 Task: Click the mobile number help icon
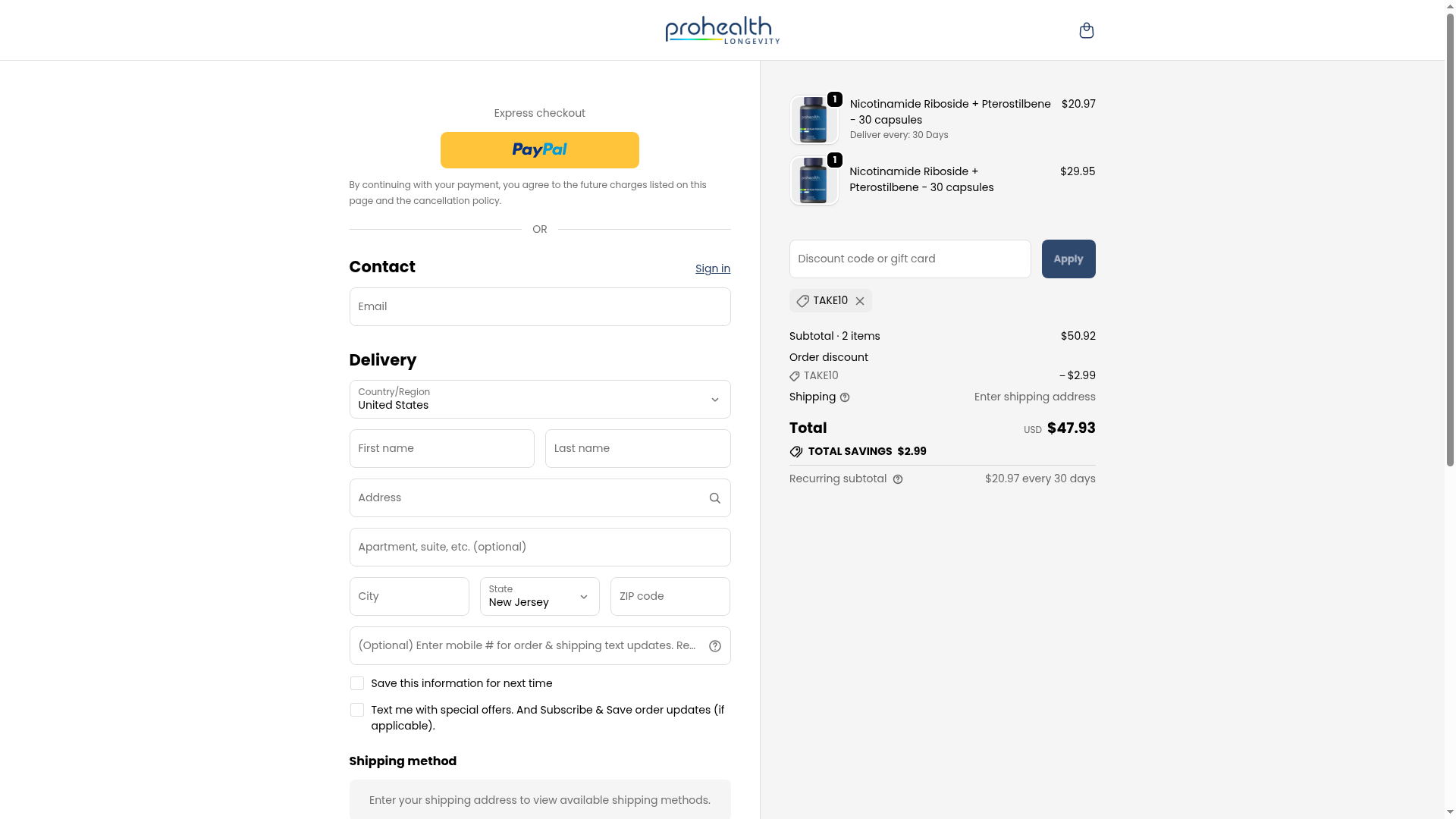pyautogui.click(x=714, y=646)
